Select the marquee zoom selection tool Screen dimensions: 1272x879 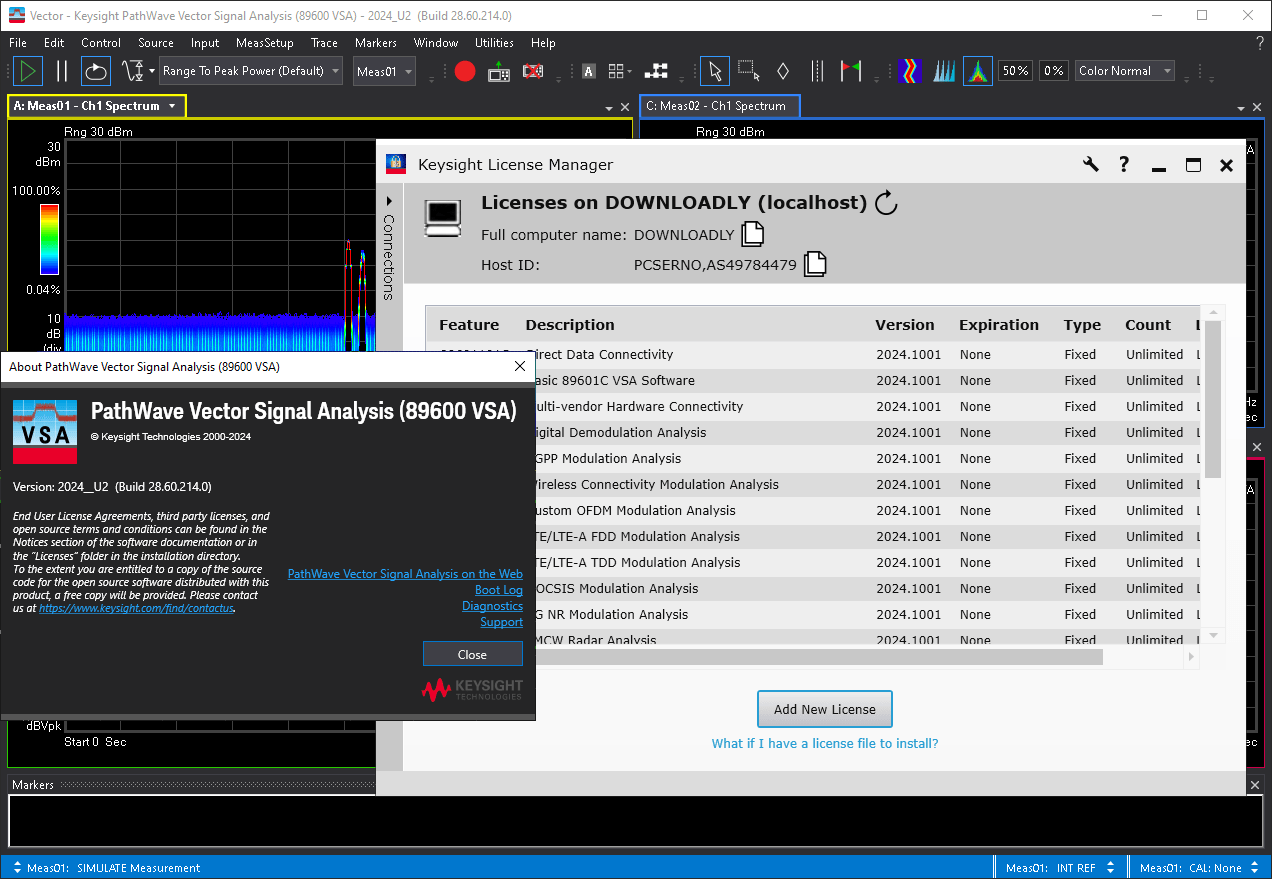tap(746, 70)
